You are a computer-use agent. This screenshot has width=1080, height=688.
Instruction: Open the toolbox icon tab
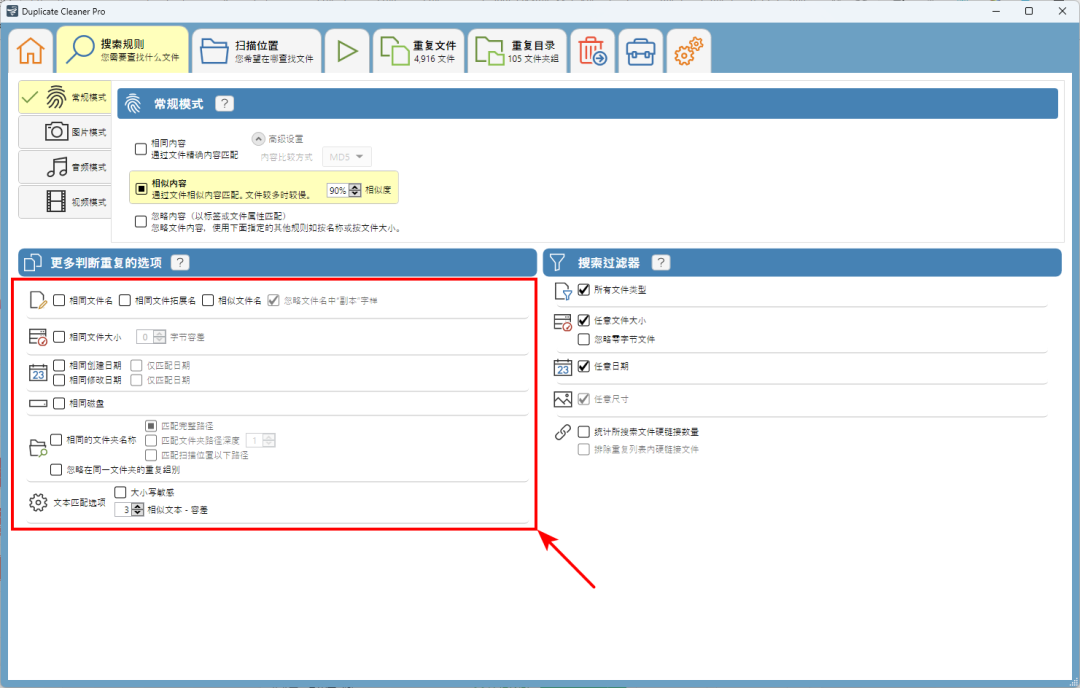coord(641,51)
